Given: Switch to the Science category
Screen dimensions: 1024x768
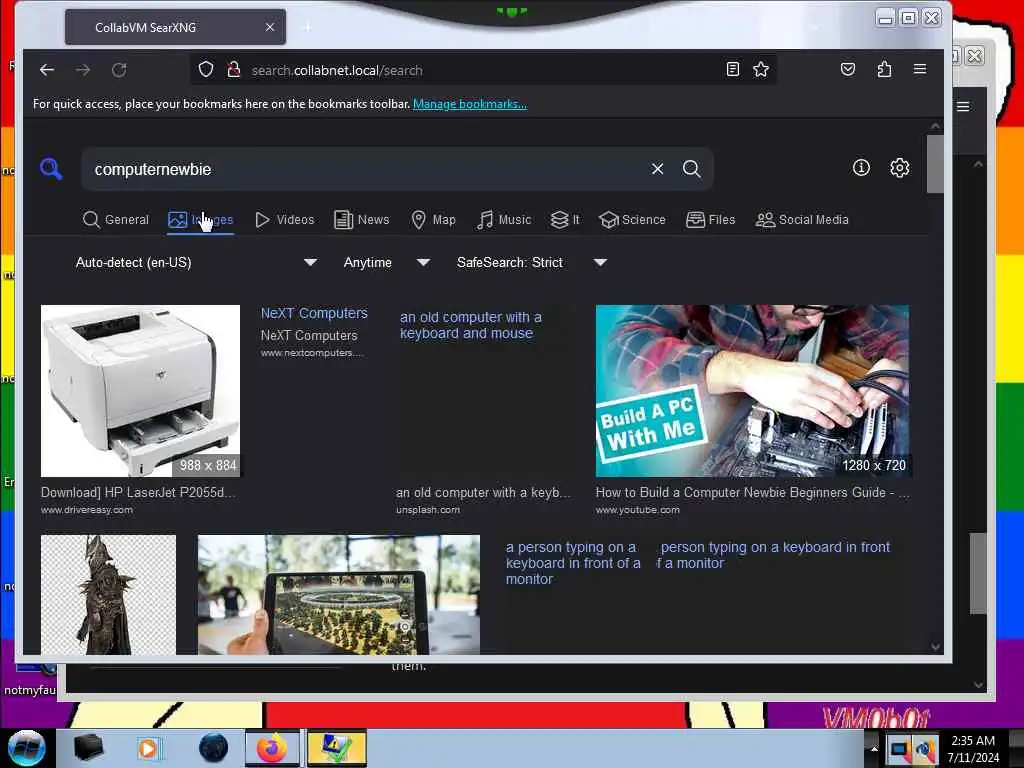Looking at the screenshot, I should click(x=632, y=219).
